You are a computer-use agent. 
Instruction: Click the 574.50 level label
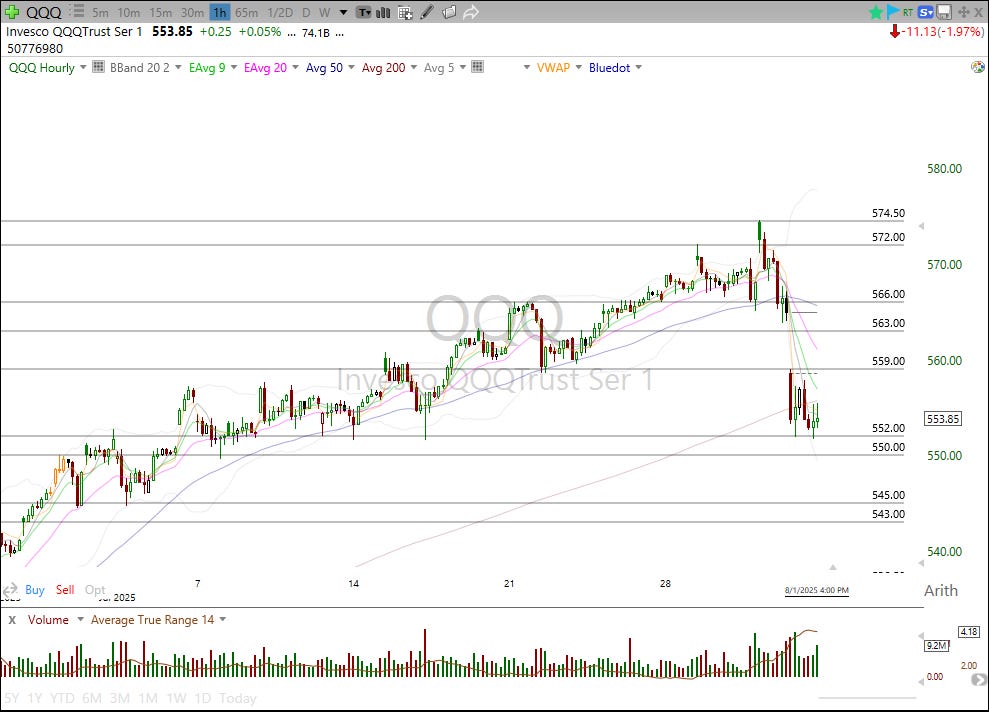pos(888,213)
